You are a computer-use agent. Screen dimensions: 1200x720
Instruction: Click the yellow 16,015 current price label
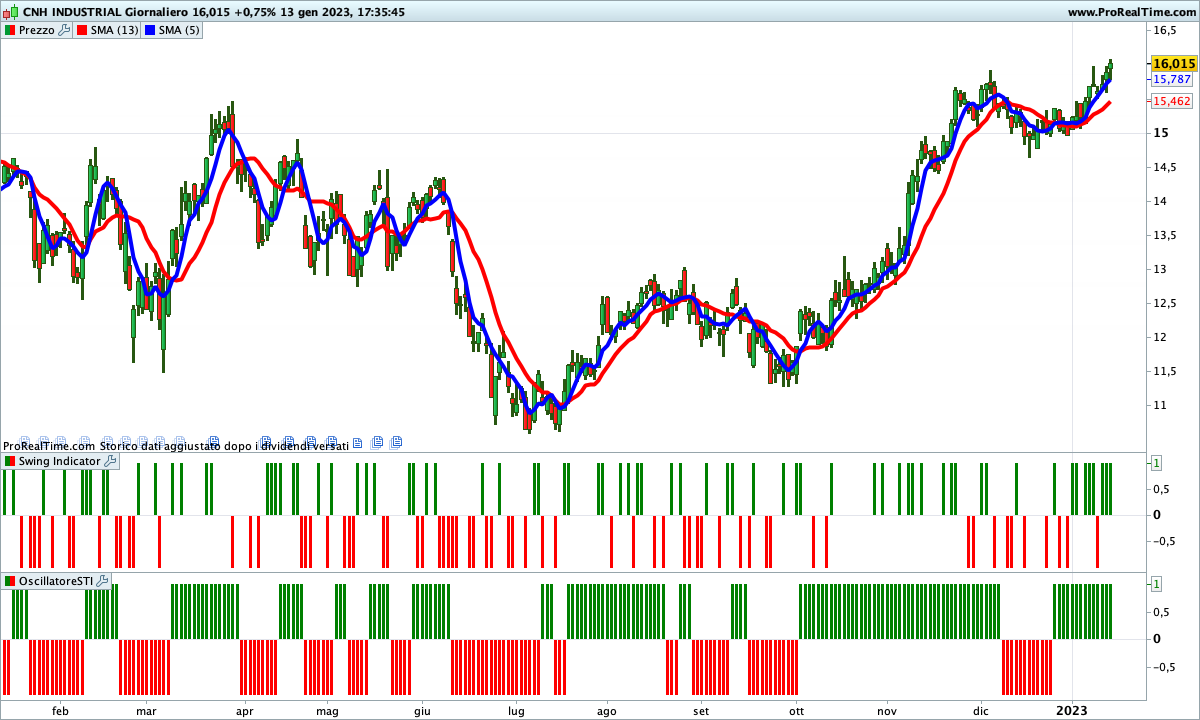pos(1174,63)
